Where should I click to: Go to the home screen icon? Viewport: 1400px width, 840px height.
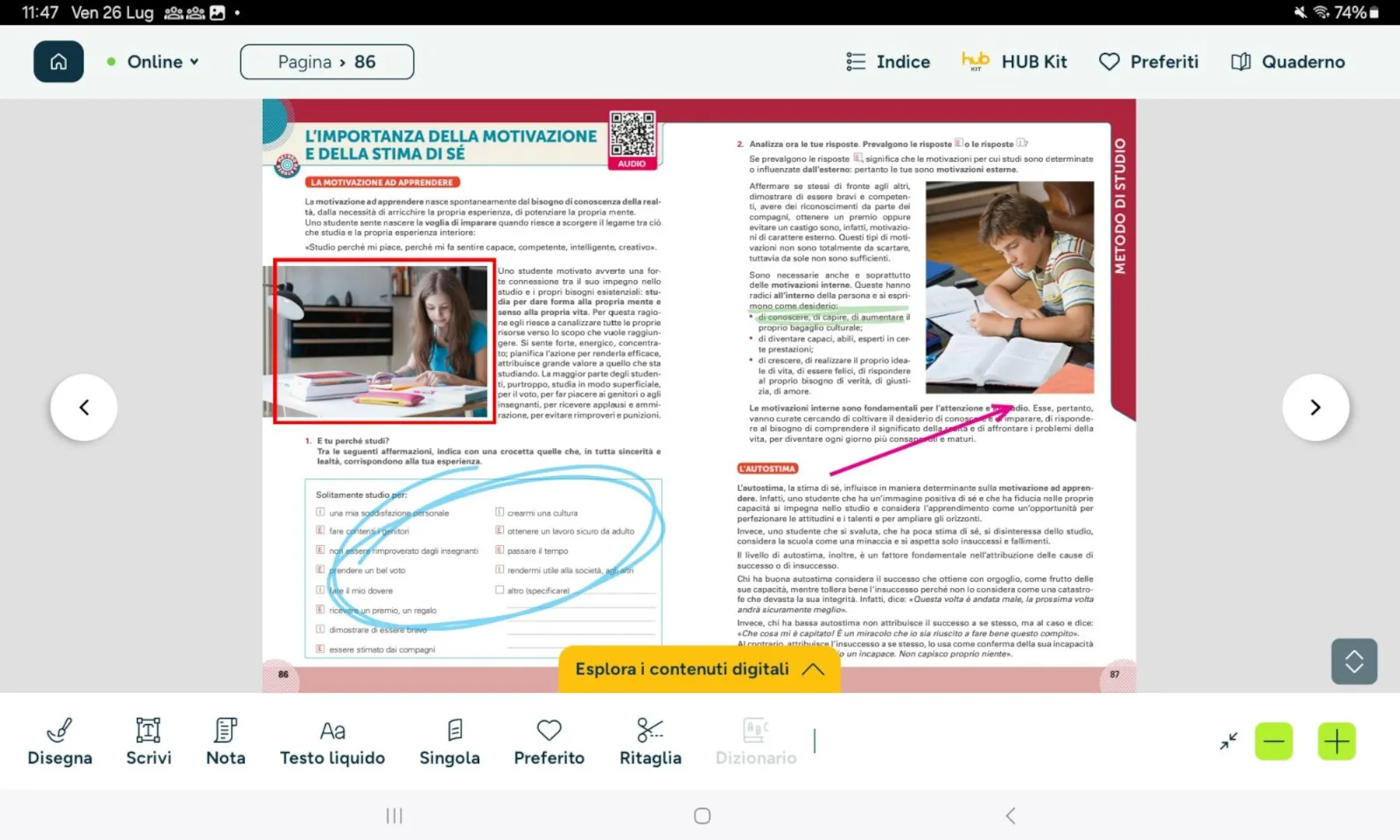point(58,61)
